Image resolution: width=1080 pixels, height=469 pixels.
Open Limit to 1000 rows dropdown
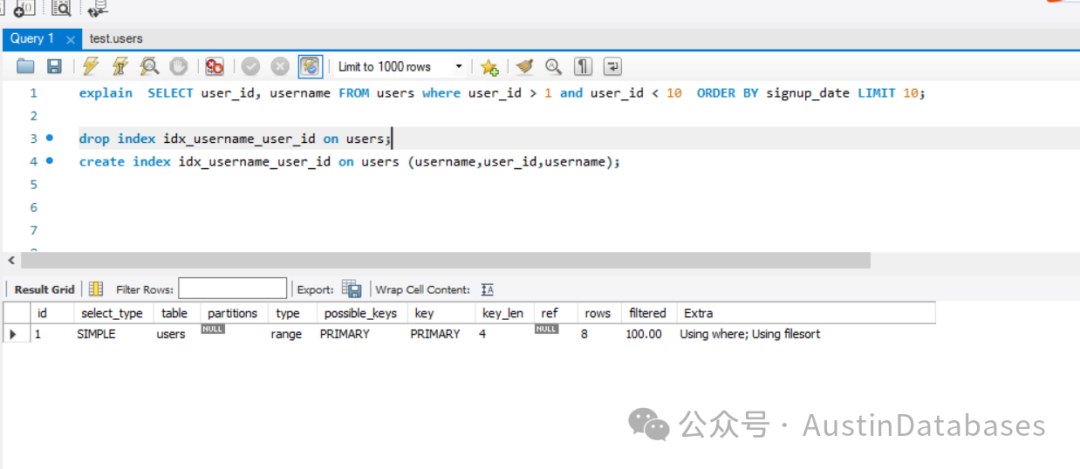point(399,67)
